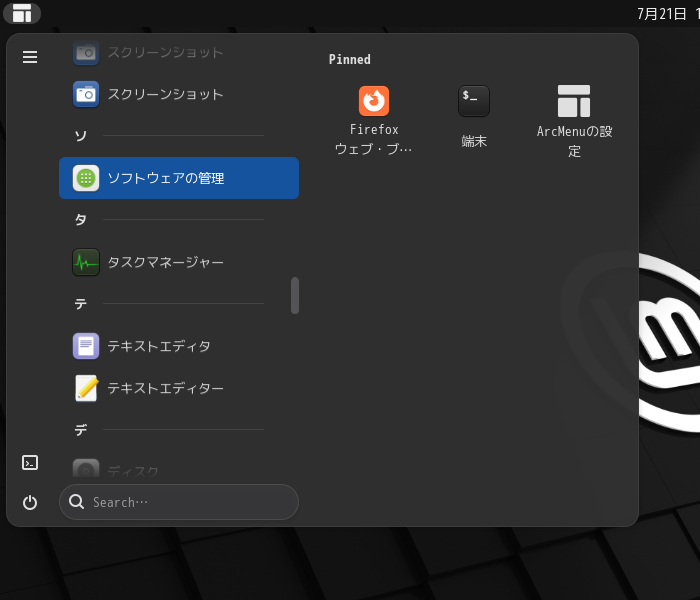Screen dimensions: 700x600
Task: Open pinned ArcMenuの設定 icon
Action: click(574, 101)
